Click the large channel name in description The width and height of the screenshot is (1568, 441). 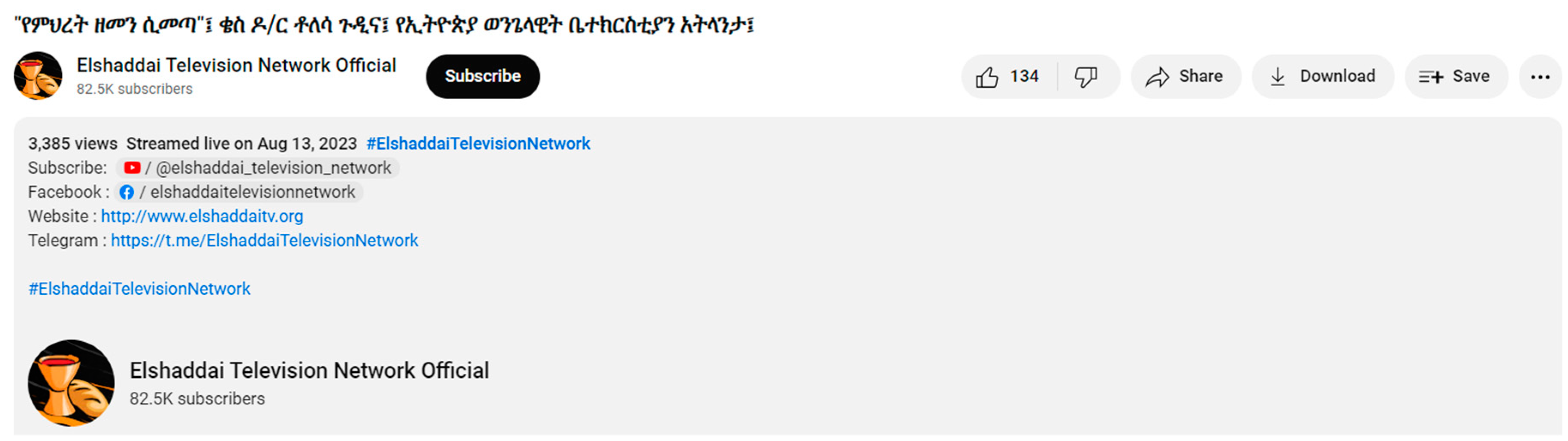tap(309, 370)
